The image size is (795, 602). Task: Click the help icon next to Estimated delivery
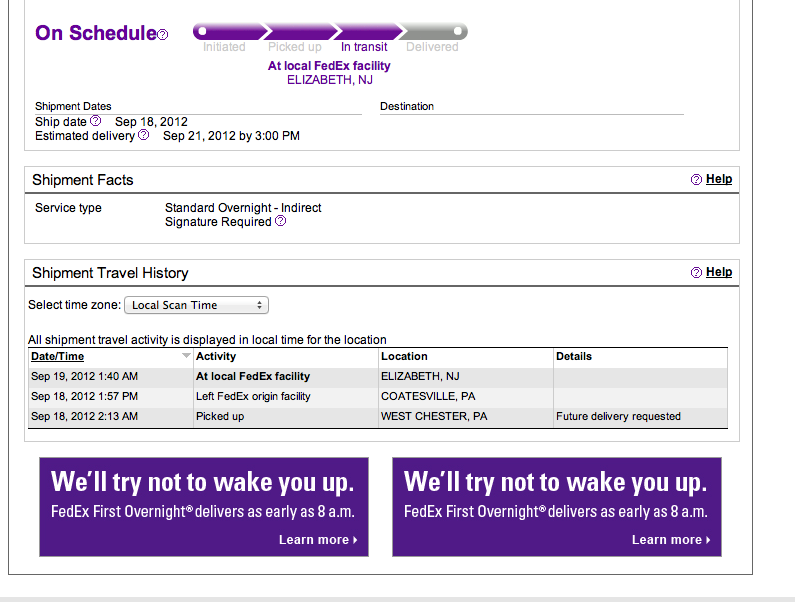[143, 135]
